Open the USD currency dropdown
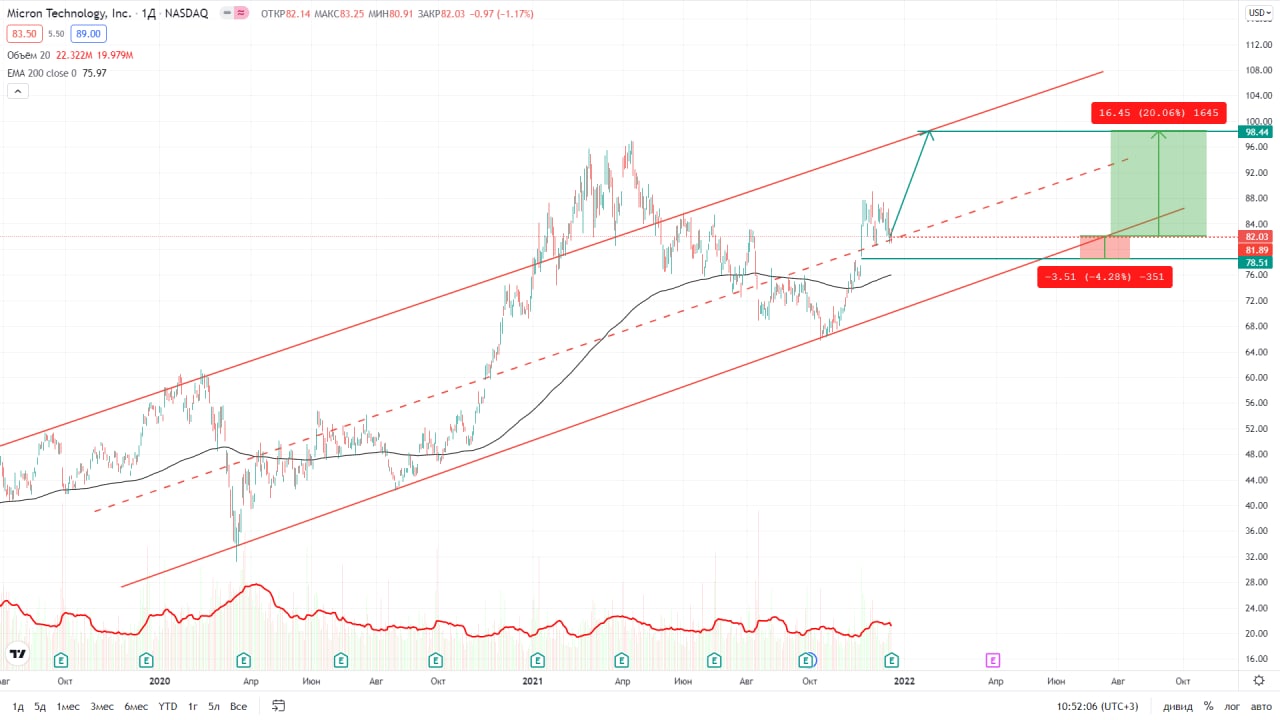Viewport: 1280px width, 720px height. coord(1258,13)
